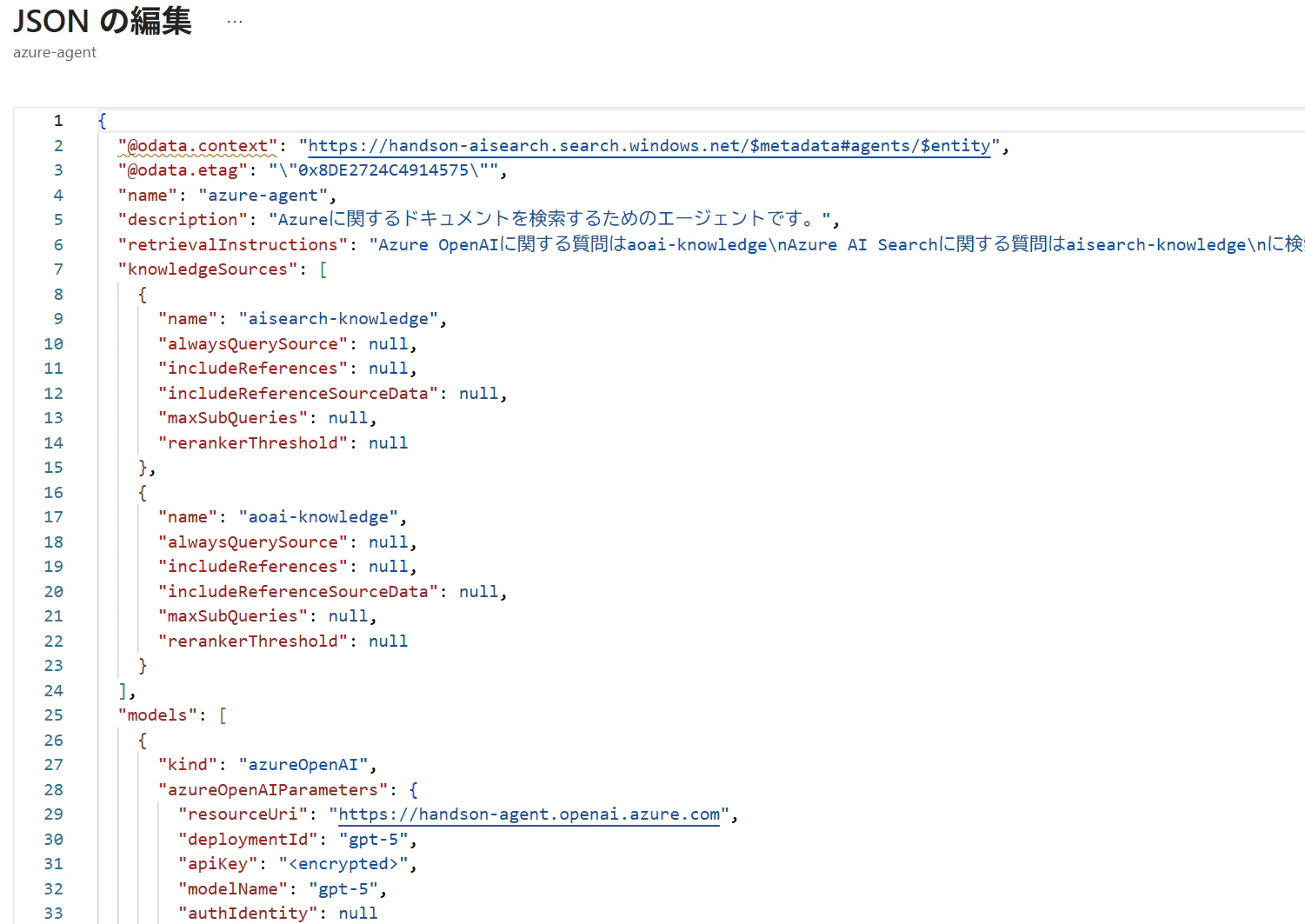Click line number 1 in the gutter
1305x924 pixels.
58,121
